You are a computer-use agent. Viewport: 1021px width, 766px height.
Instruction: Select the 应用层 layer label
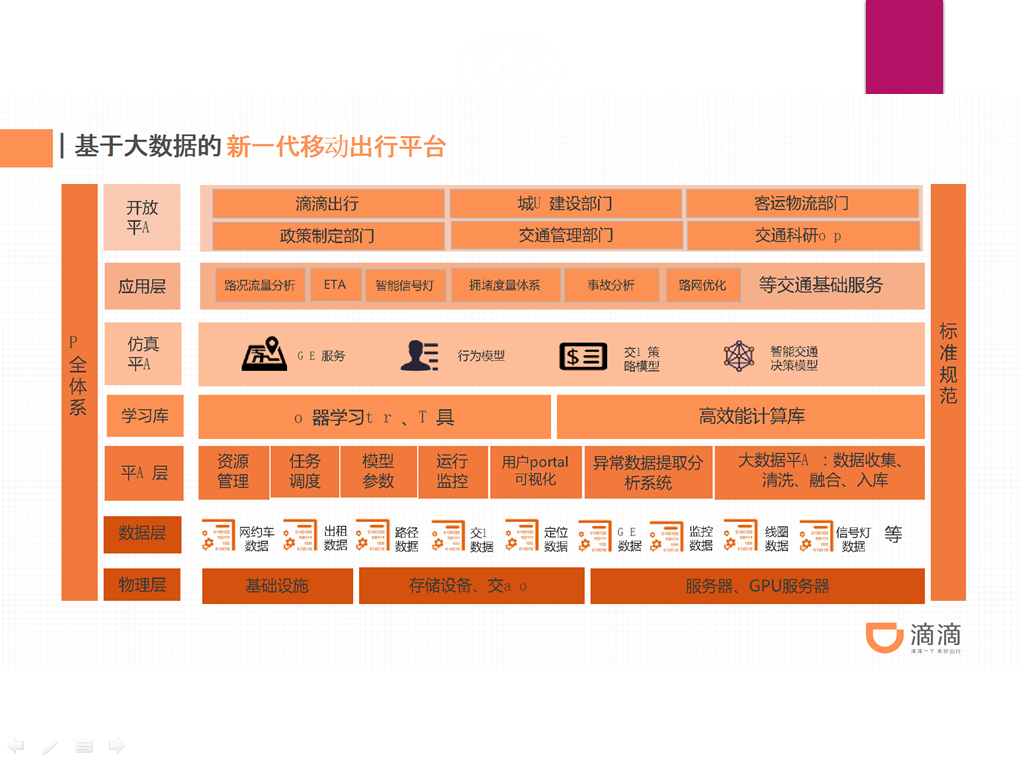(142, 286)
